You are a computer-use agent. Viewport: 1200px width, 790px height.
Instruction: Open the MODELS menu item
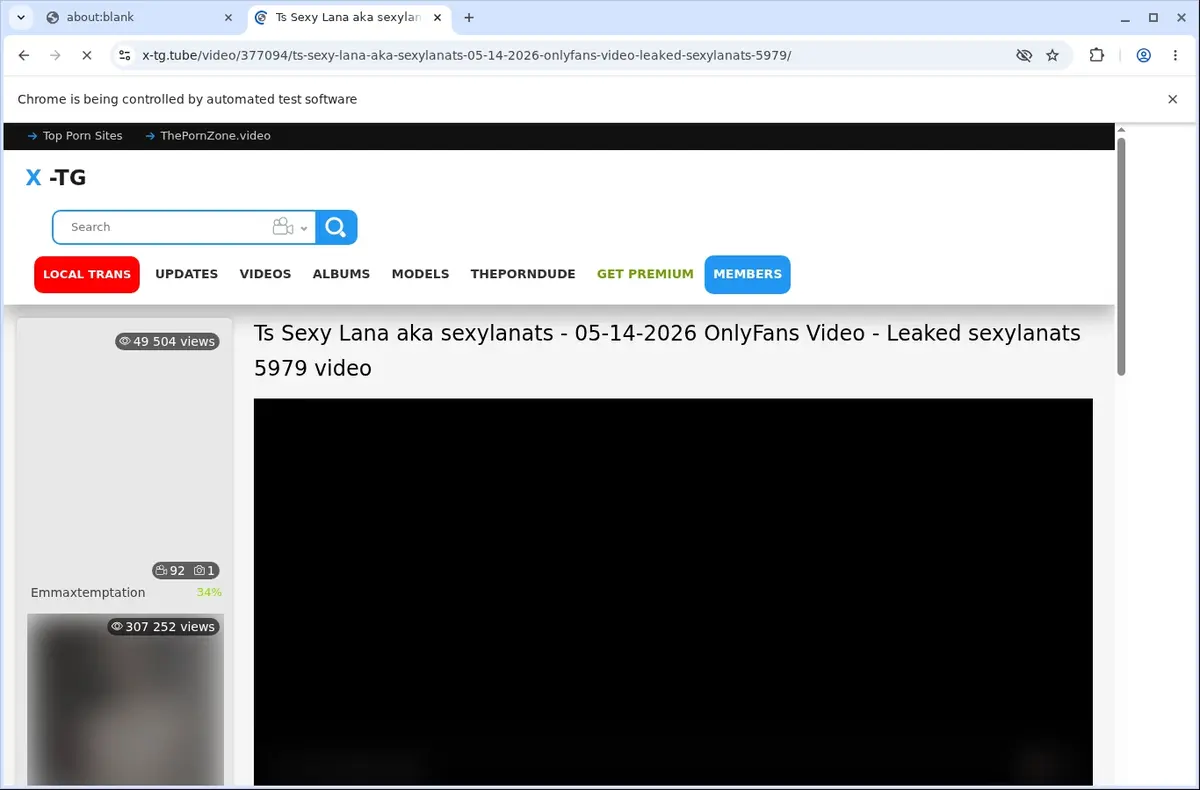tap(420, 274)
